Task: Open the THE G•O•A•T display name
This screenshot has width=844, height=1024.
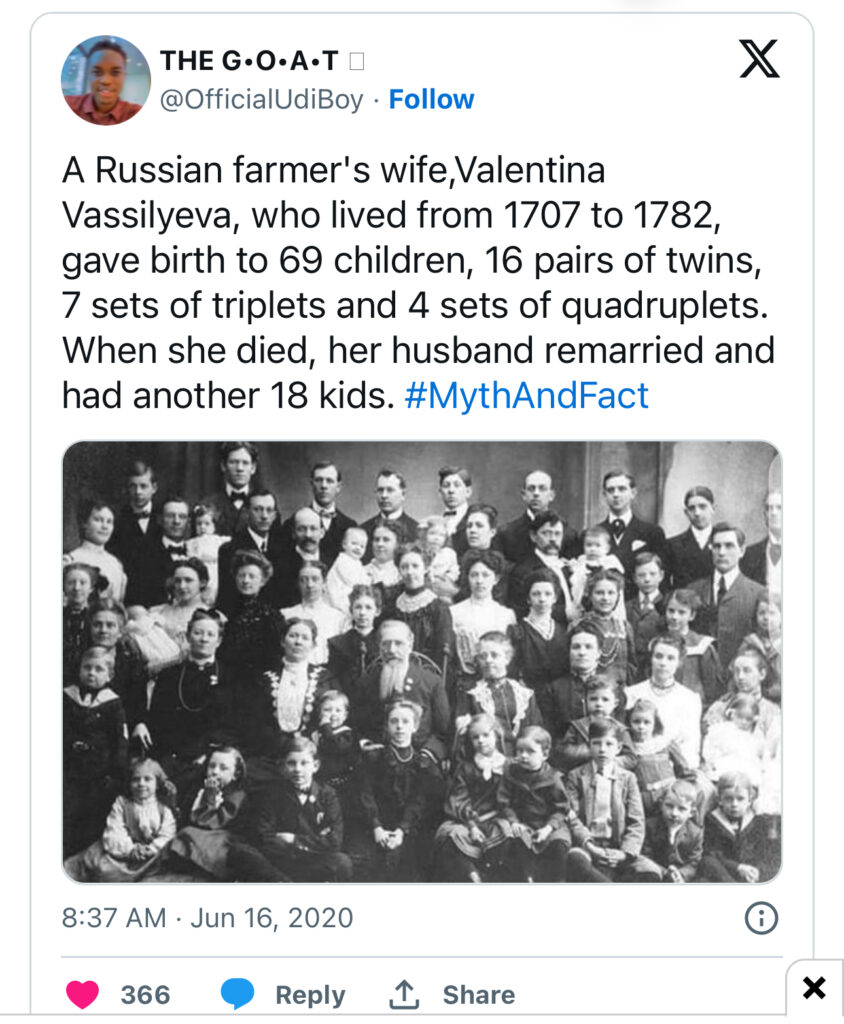Action: [249, 61]
